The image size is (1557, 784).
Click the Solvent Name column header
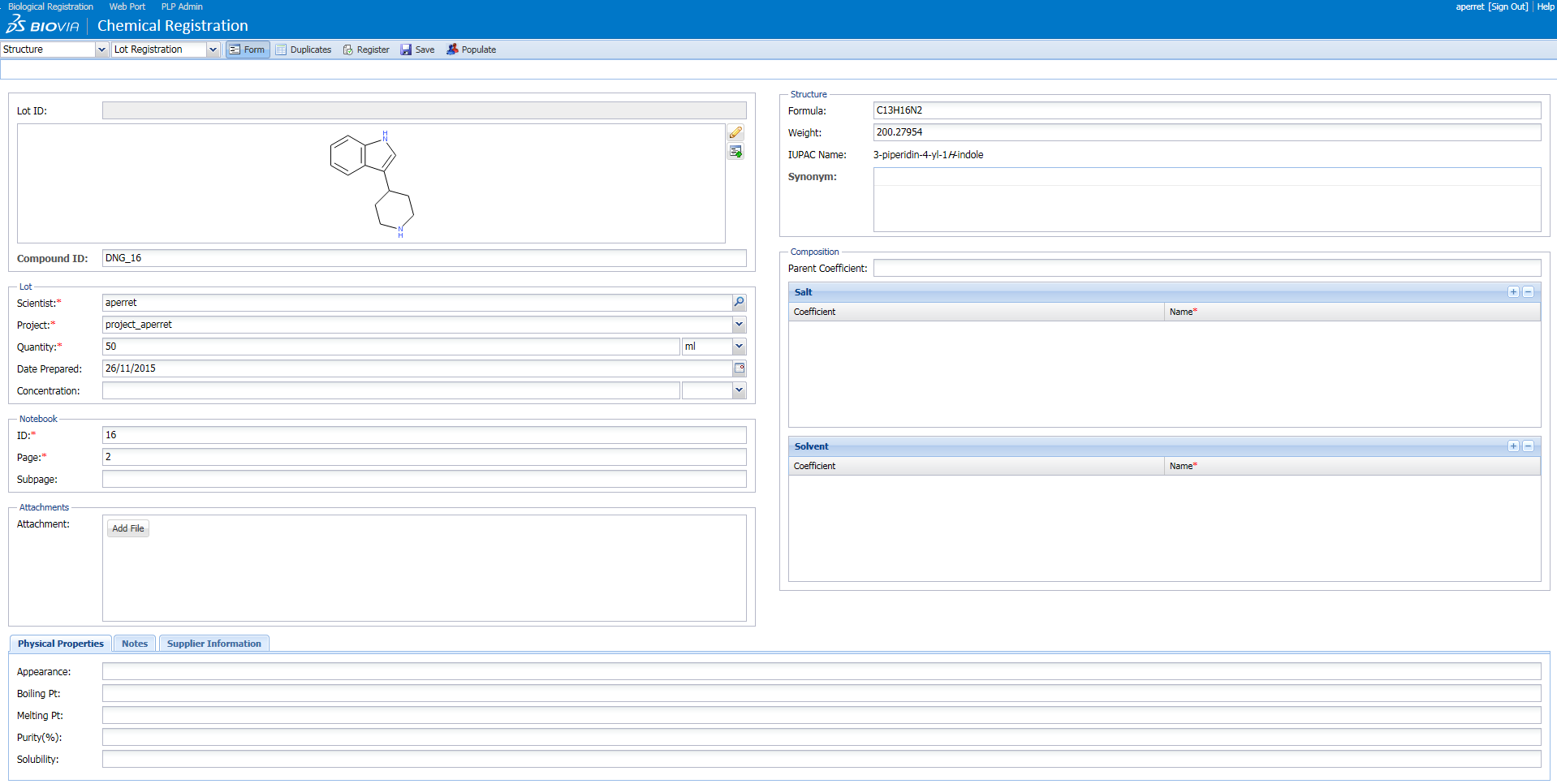pyautogui.click(x=1352, y=466)
